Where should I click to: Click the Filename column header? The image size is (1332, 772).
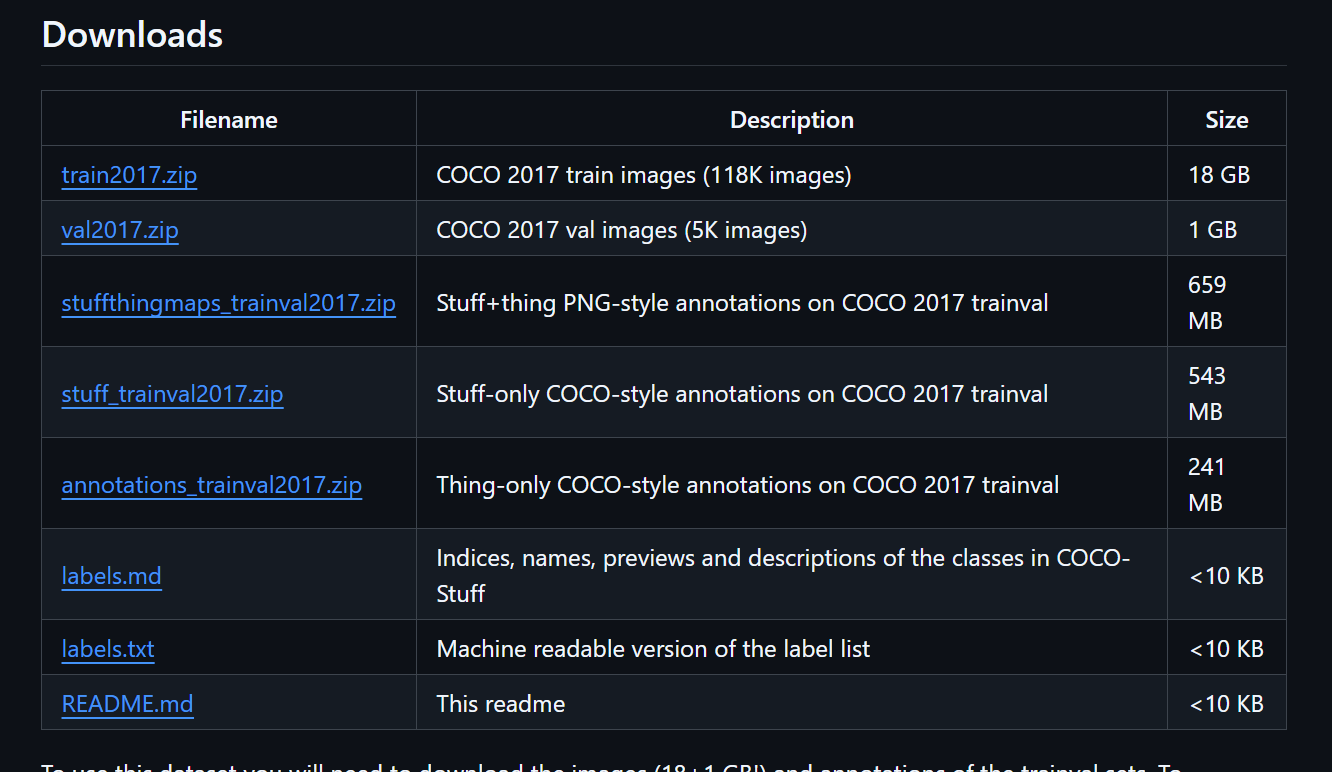pyautogui.click(x=228, y=119)
